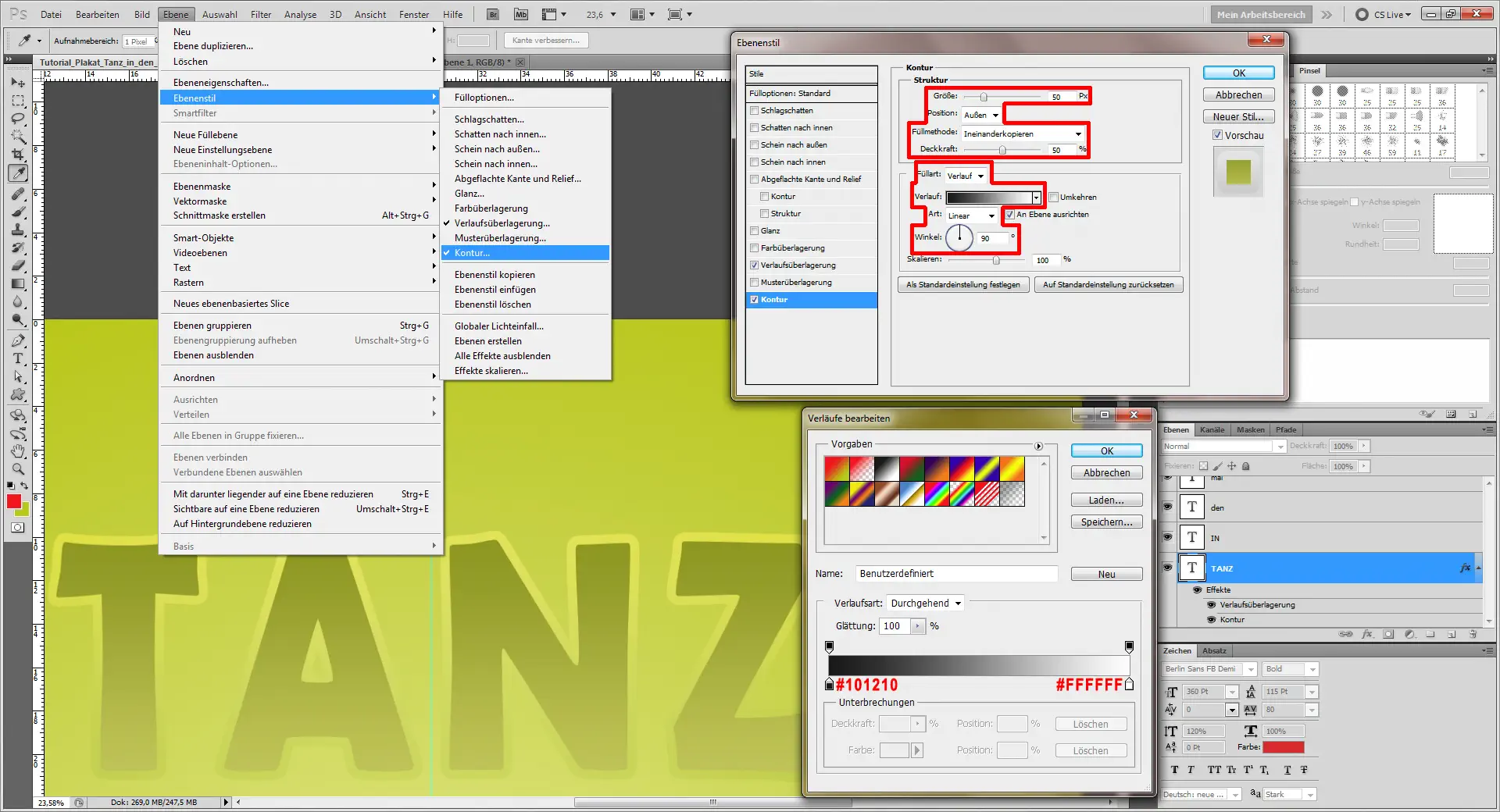Image resolution: width=1500 pixels, height=812 pixels.
Task: Open the layer styles fx icon in Layers panel
Action: pos(1366,634)
